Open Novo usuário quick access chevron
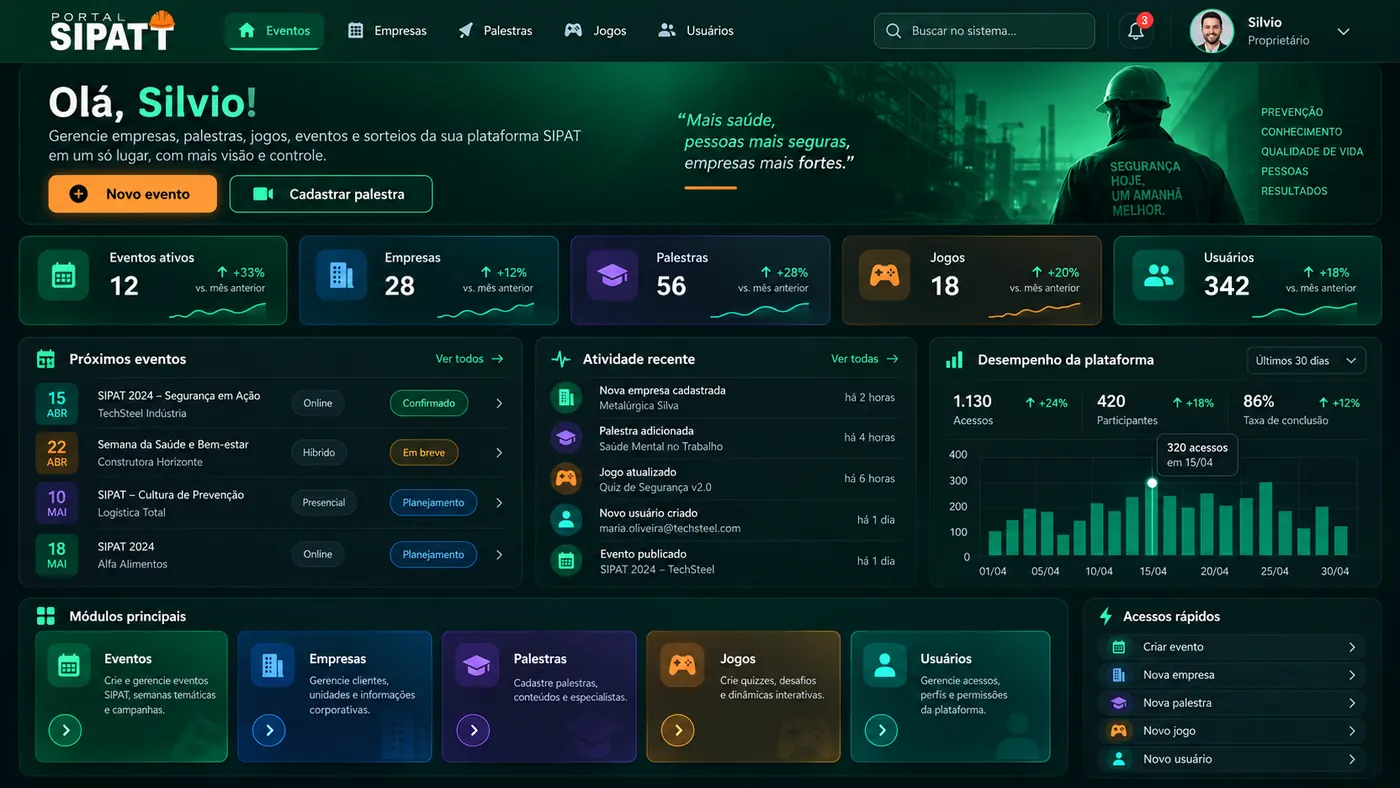Viewport: 1400px width, 788px height. point(1352,759)
